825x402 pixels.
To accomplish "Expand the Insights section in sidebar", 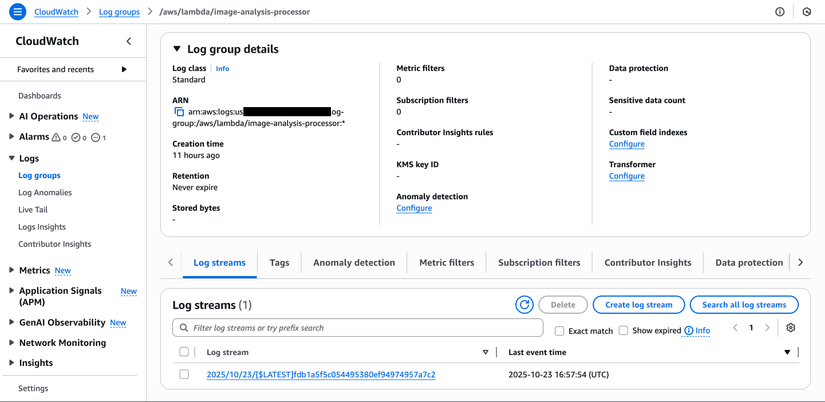I will click(12, 363).
